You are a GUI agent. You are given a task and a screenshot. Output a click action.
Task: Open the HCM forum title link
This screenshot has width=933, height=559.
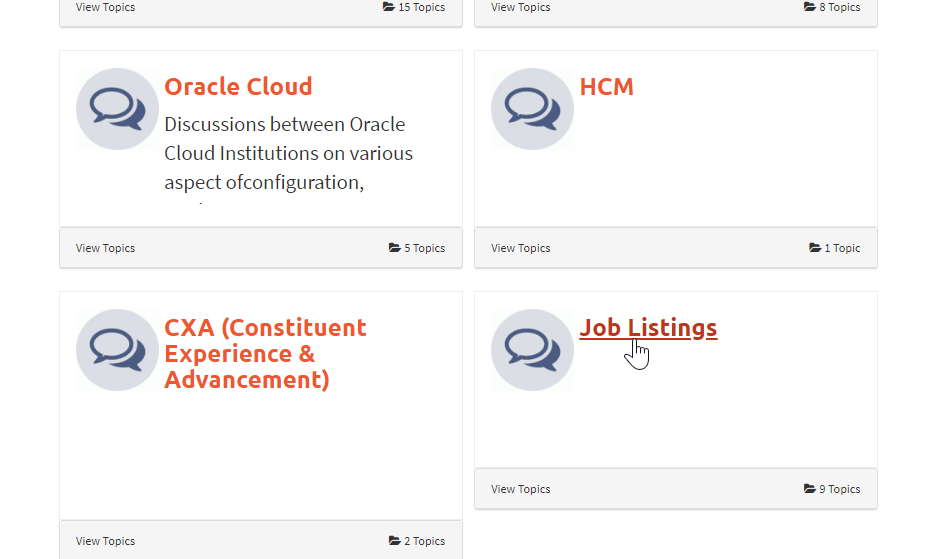click(x=606, y=87)
